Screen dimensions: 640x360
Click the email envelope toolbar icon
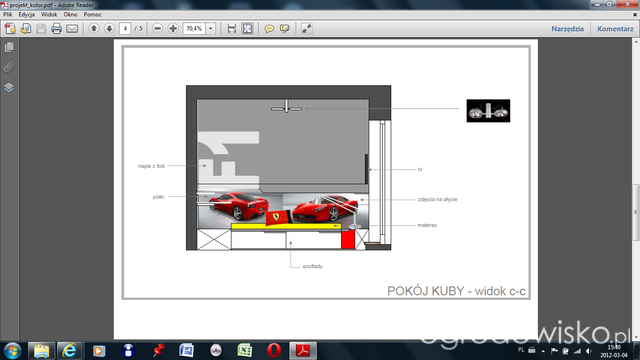click(x=72, y=29)
